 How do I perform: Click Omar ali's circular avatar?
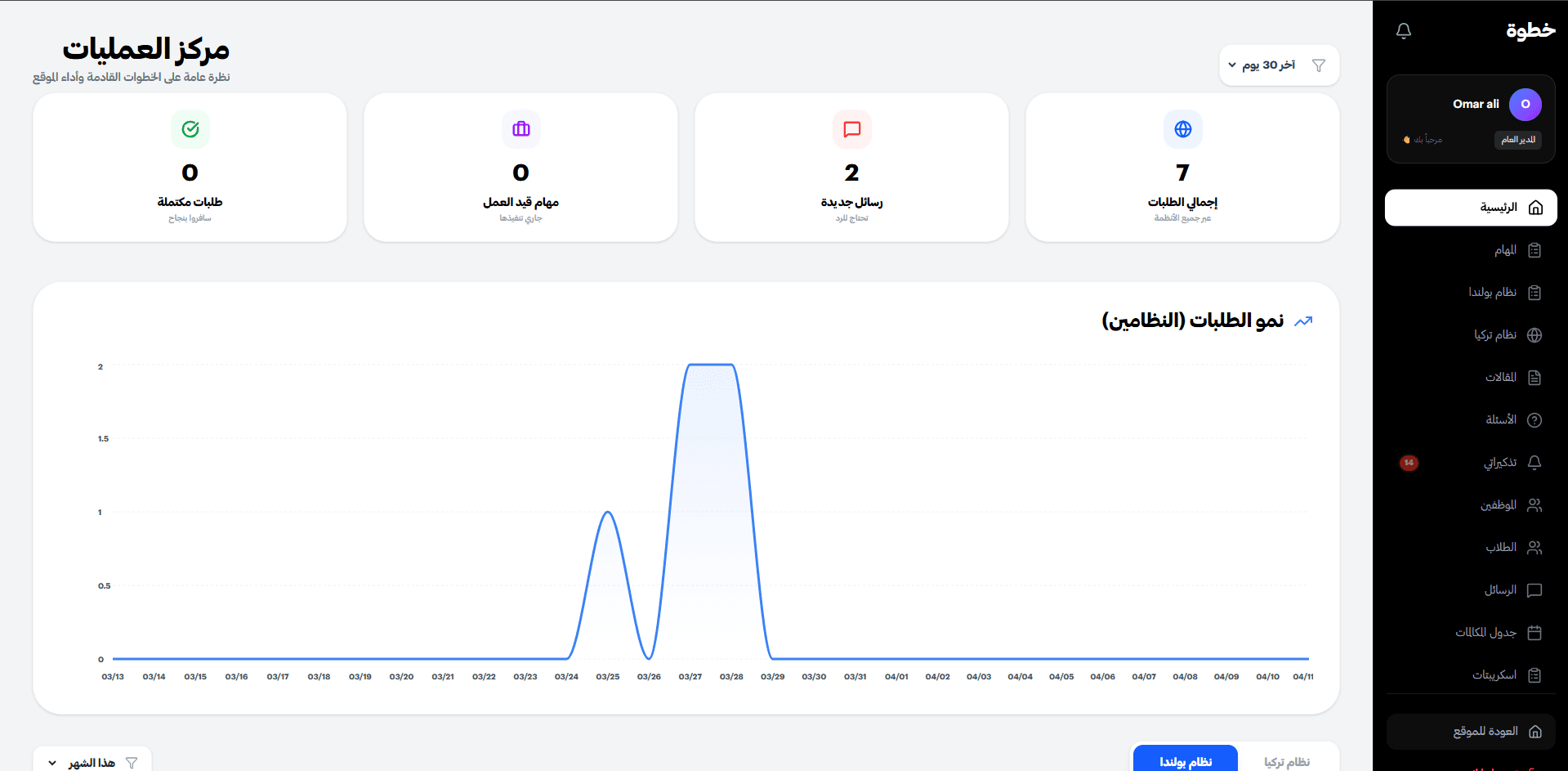[1524, 104]
